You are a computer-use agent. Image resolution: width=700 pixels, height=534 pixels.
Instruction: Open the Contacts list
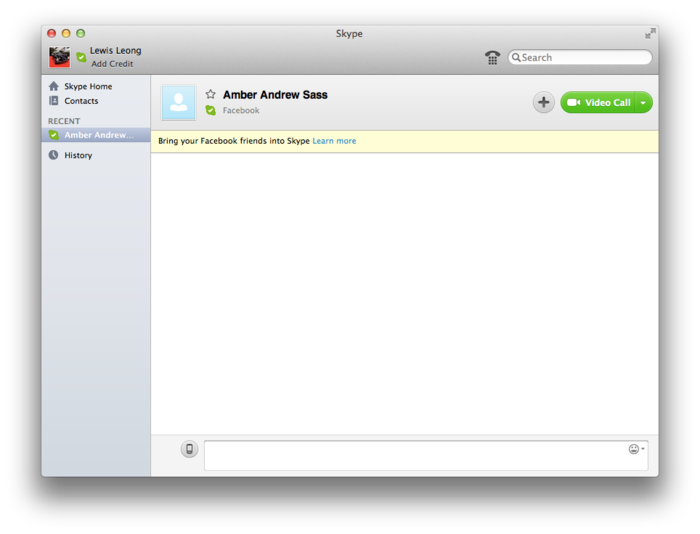click(81, 101)
